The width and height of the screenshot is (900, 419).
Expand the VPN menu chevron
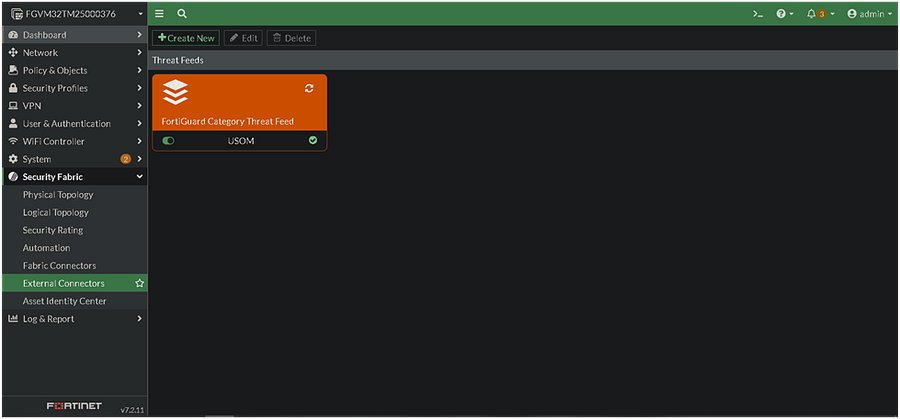click(x=139, y=106)
